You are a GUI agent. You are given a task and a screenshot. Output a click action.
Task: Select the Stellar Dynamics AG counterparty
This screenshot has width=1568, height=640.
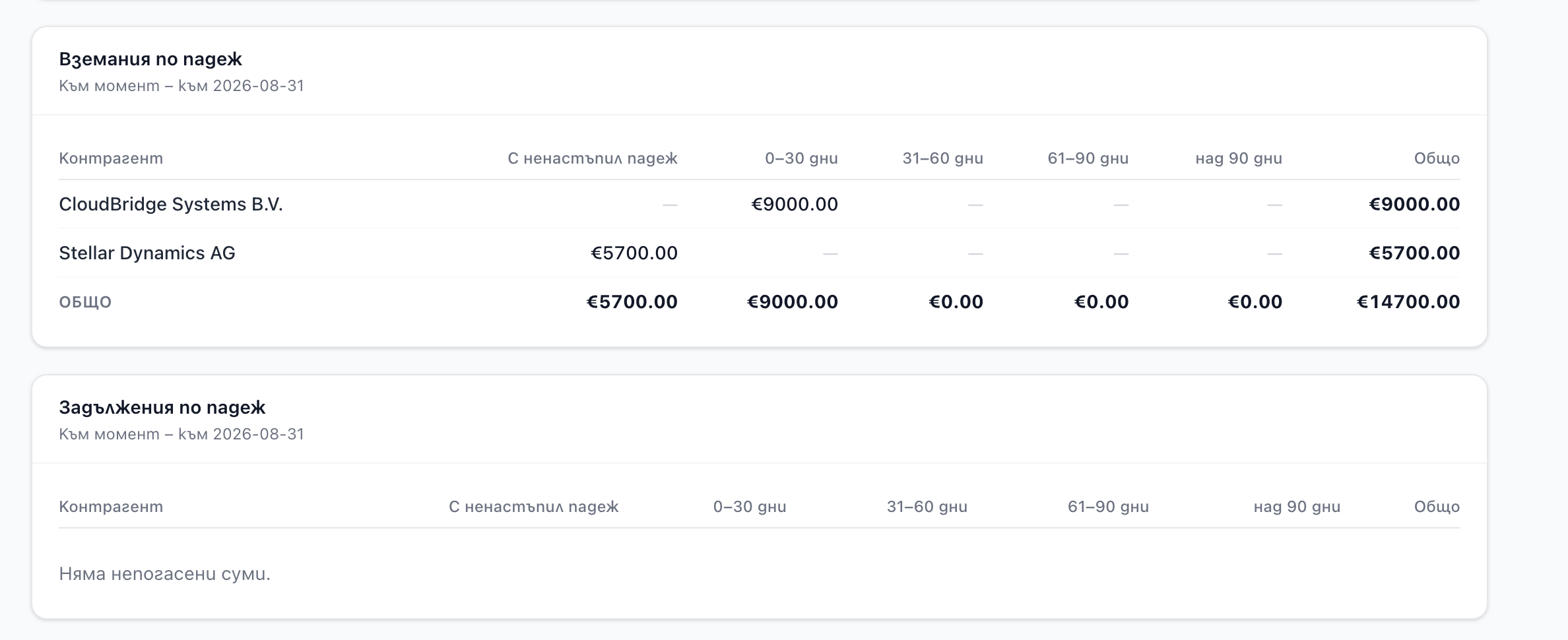pos(147,253)
